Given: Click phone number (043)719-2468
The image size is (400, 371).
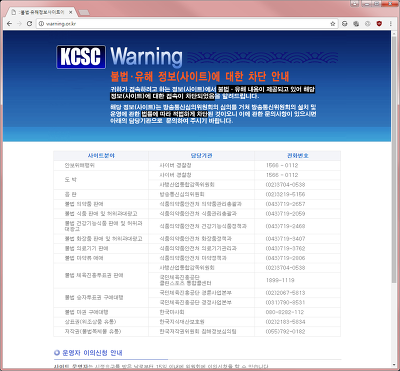Looking at the screenshot, I should pyautogui.click(x=285, y=226).
